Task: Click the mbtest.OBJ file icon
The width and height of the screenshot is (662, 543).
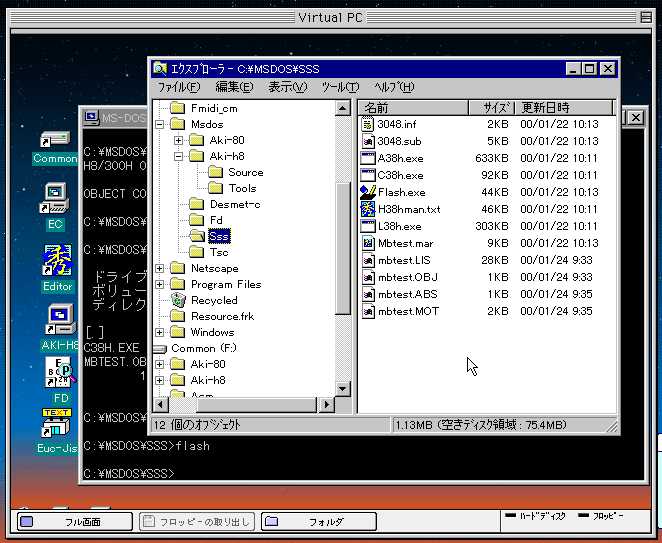Action: tap(368, 277)
